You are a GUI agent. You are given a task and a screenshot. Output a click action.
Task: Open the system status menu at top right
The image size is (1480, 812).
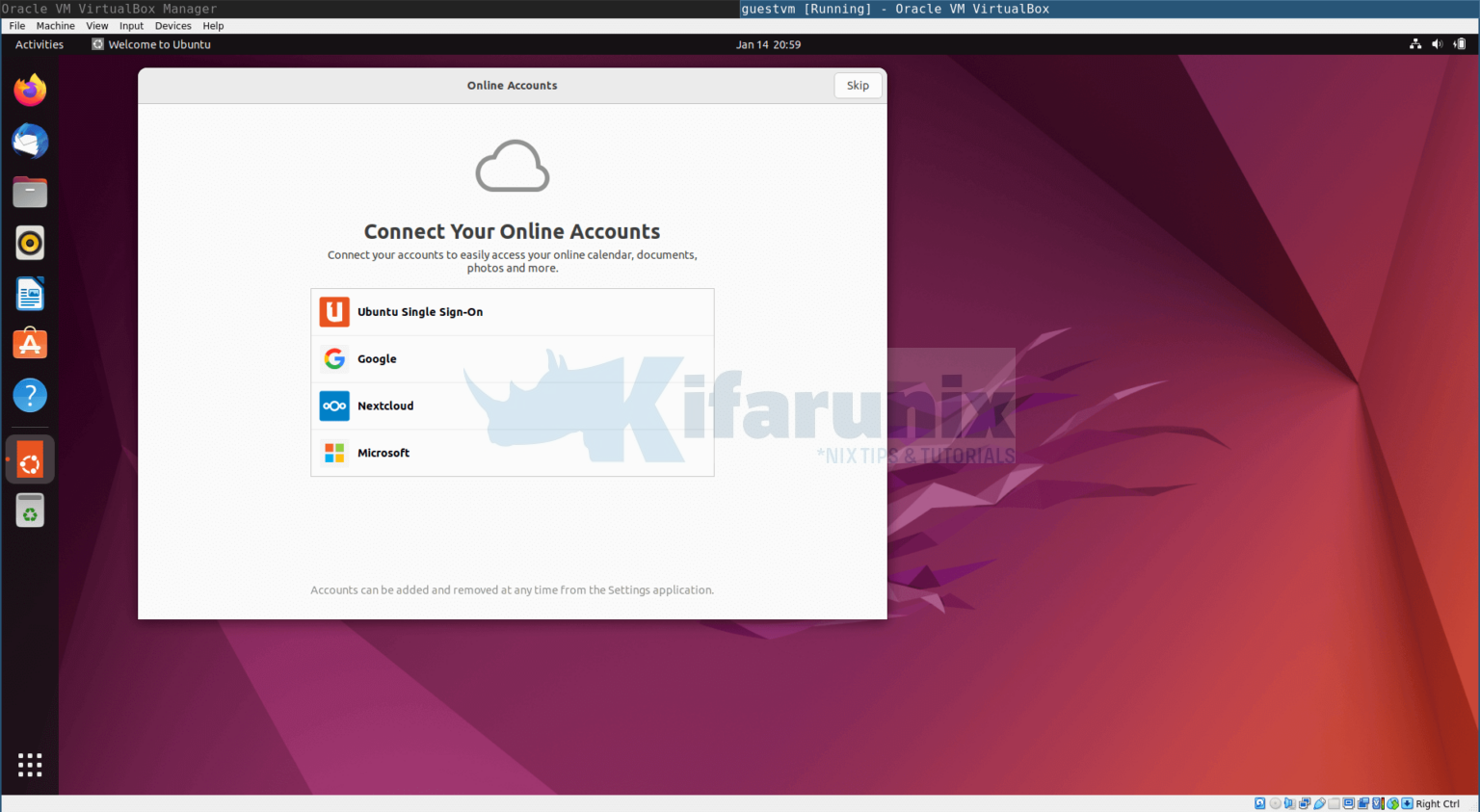tap(1436, 44)
